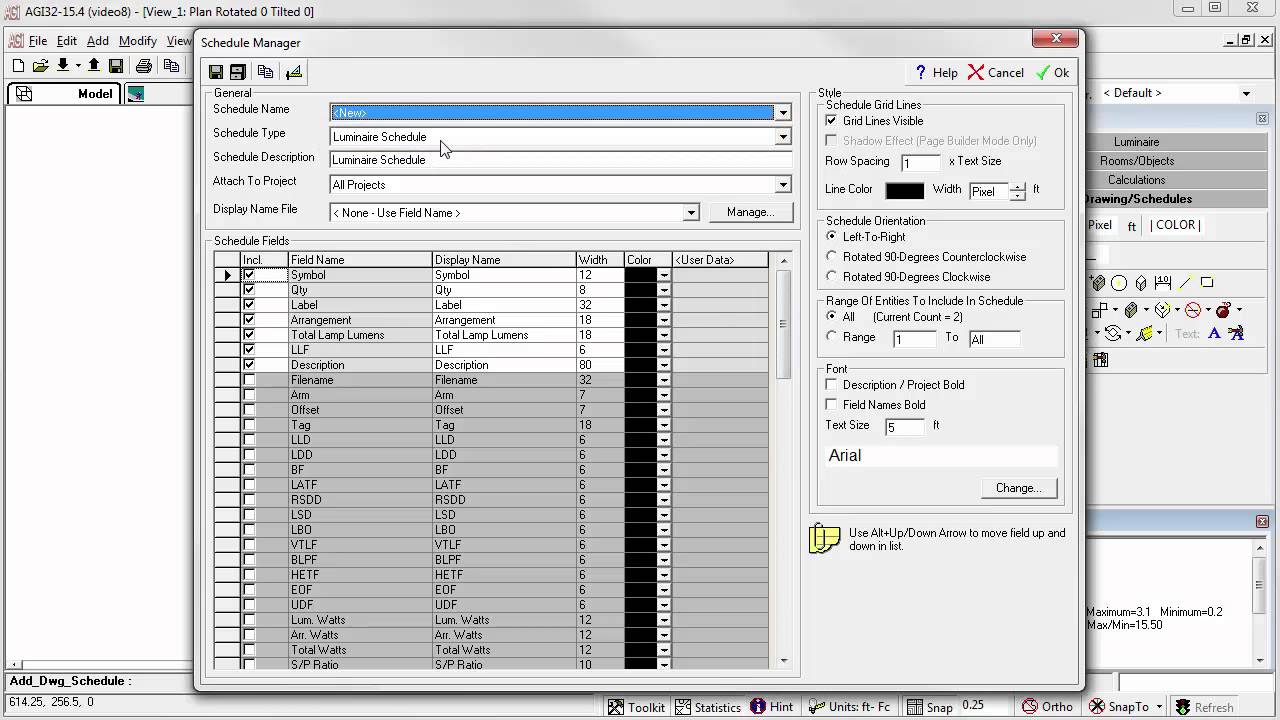Open color dropdown for Label row

(664, 305)
